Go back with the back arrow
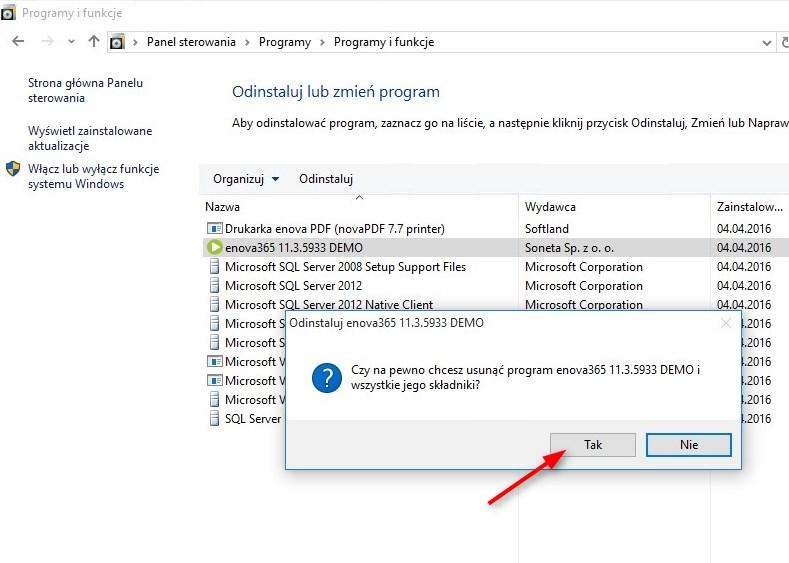789x563 pixels. coord(18,41)
